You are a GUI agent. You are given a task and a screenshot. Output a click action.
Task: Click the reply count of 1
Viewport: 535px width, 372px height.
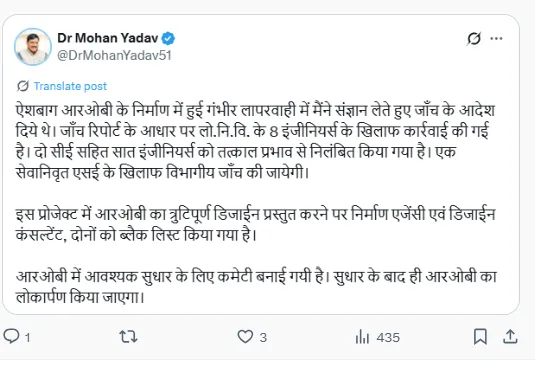[28, 338]
